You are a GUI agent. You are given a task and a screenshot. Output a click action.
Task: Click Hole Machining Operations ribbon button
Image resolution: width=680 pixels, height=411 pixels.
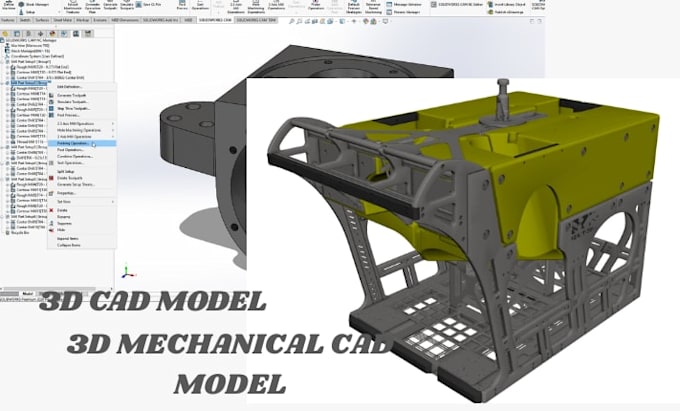(x=256, y=7)
